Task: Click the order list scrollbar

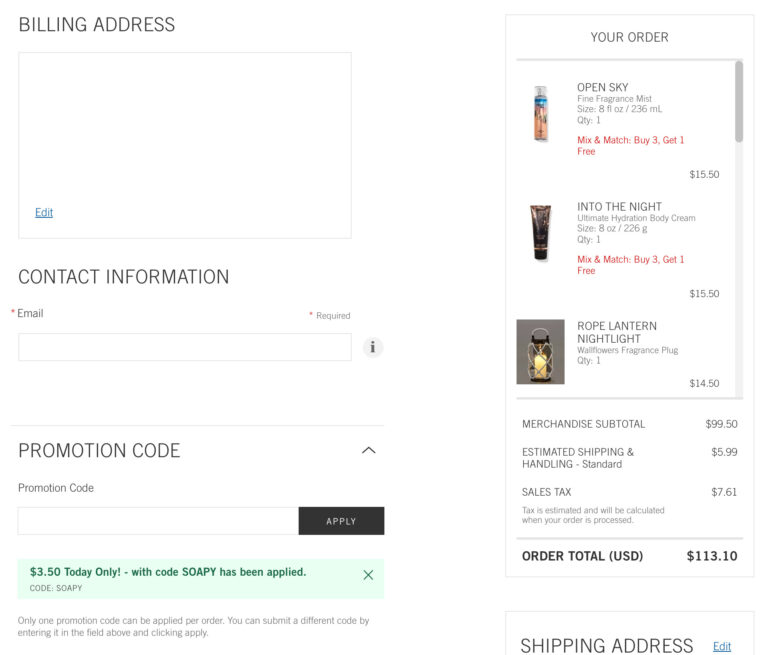Action: (739, 101)
